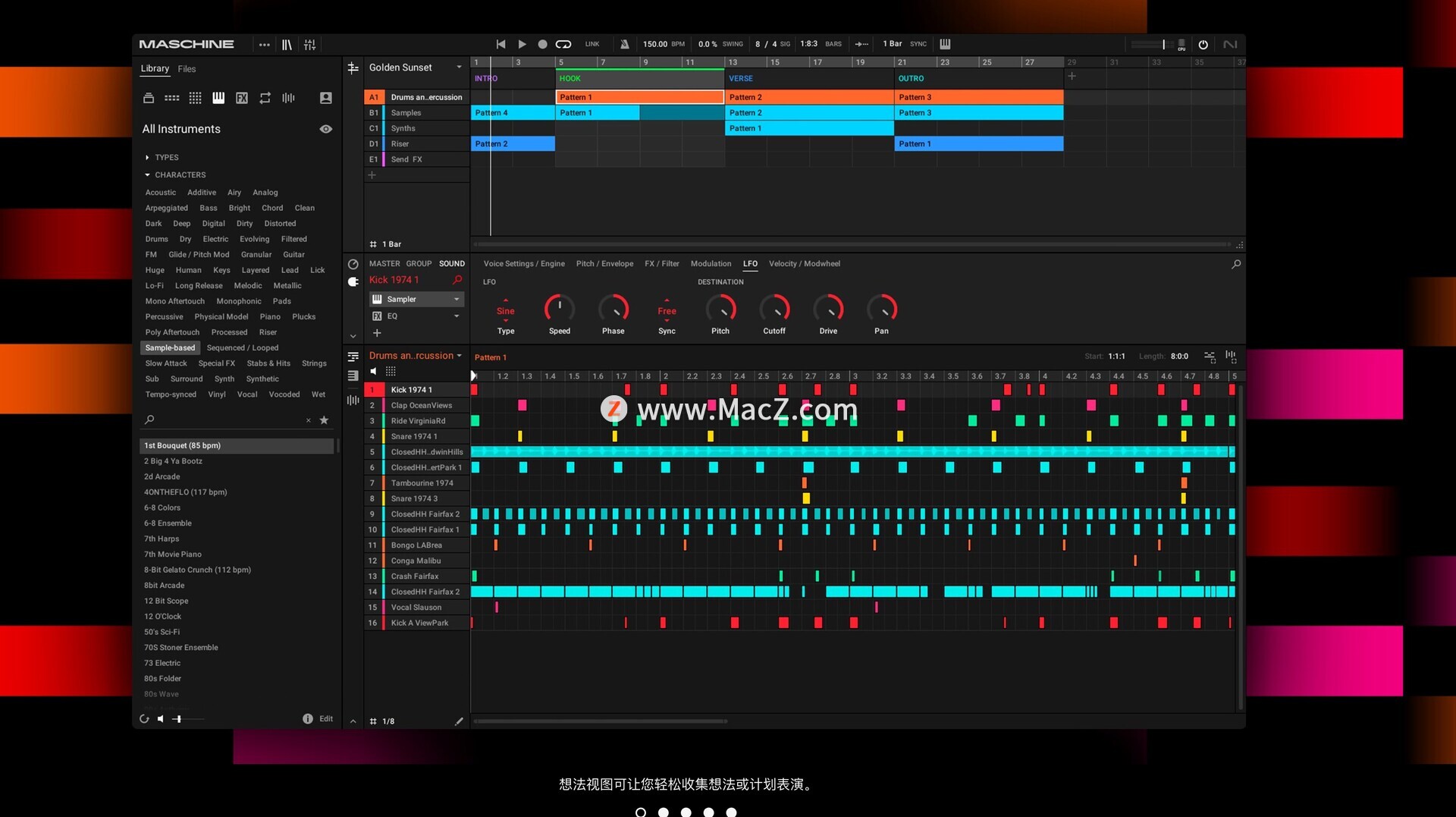
Task: Select preset 70S Stoner Ensemble
Action: point(237,648)
